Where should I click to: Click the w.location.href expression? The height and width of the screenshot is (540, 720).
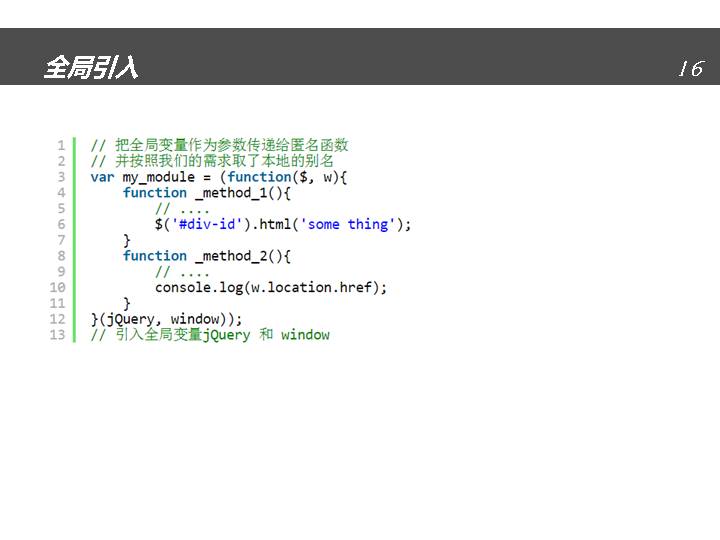coord(310,287)
